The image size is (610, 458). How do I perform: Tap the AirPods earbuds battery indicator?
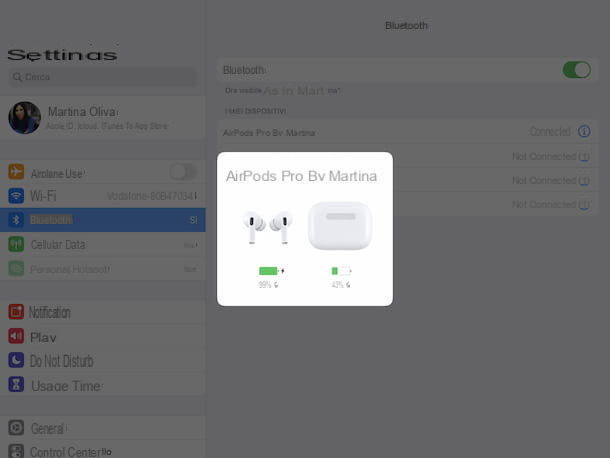click(271, 271)
